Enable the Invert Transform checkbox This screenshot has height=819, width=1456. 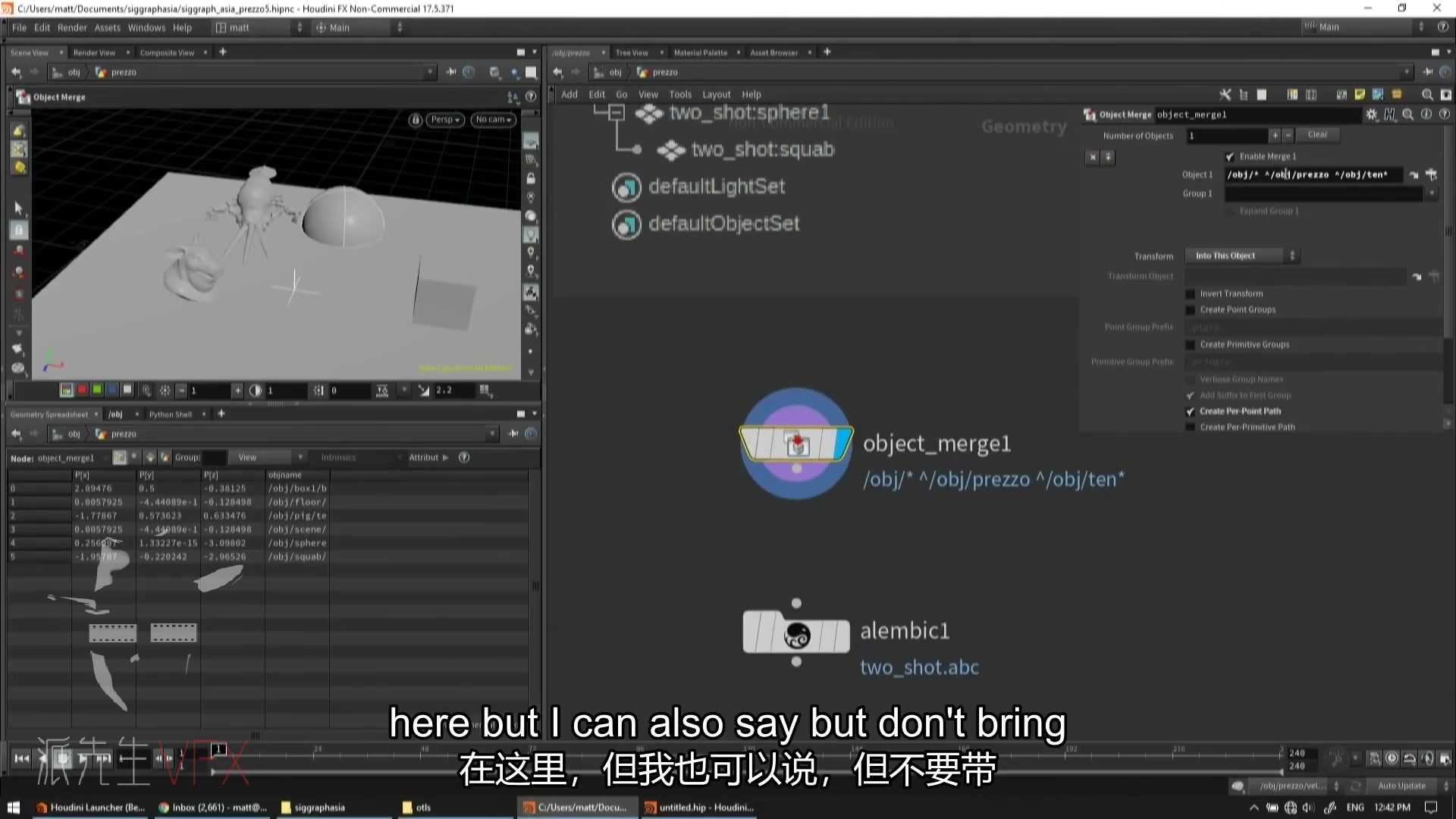click(1191, 293)
